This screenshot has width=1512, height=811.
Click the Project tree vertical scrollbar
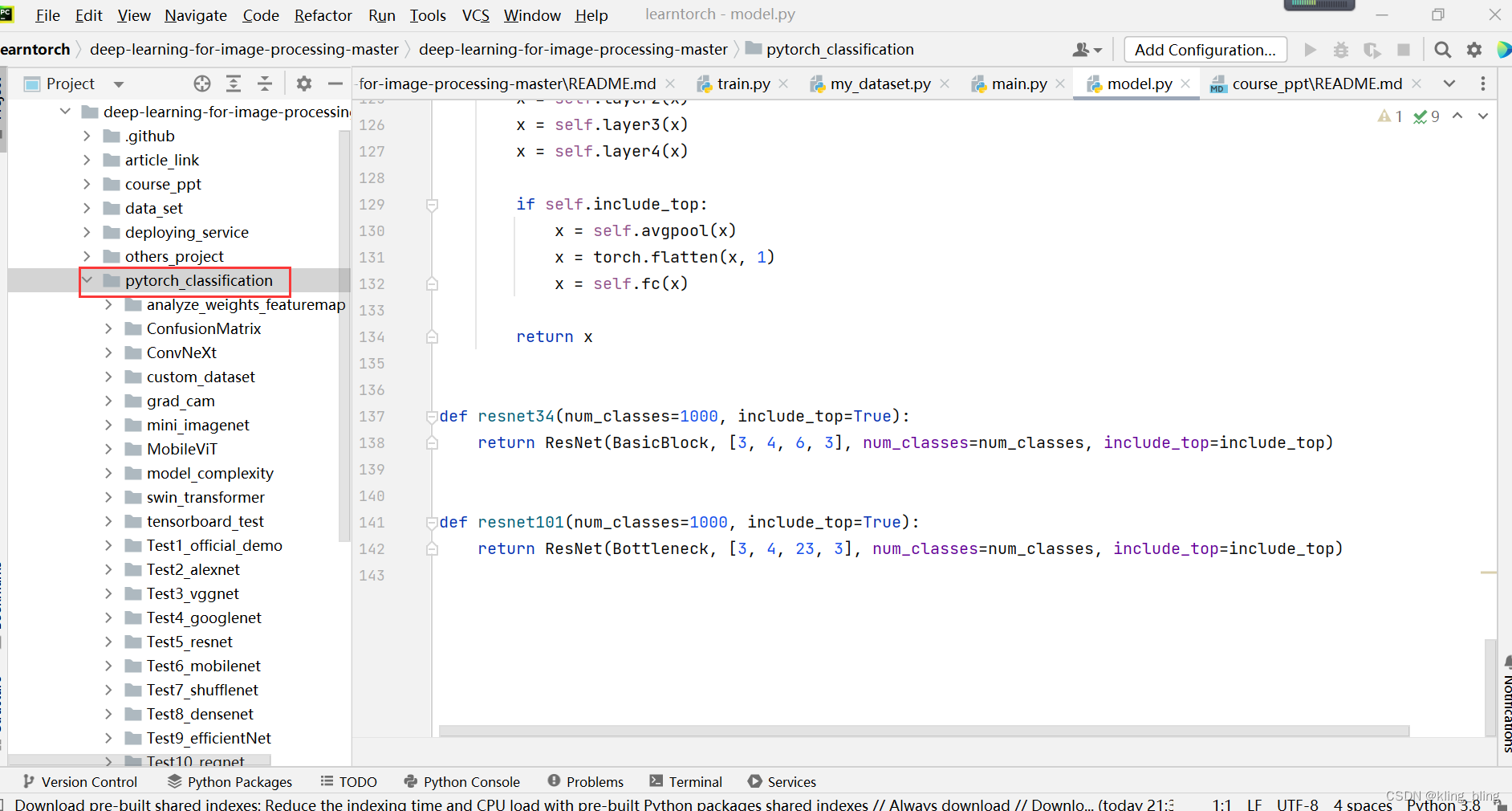click(345, 337)
